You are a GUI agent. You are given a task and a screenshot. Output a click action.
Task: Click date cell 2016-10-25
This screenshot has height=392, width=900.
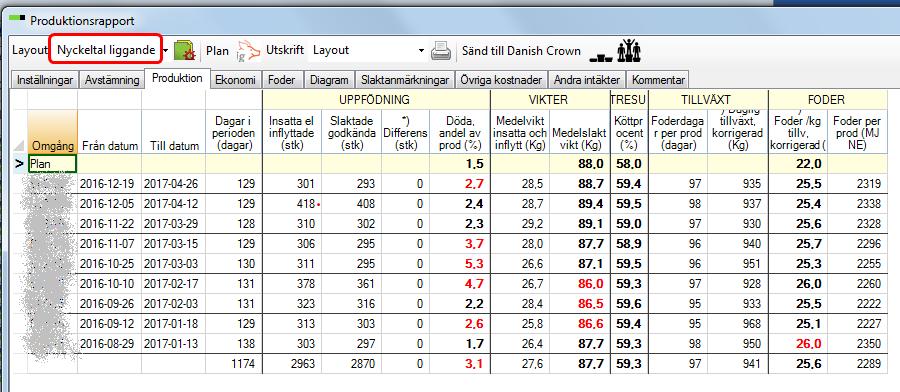(110, 263)
